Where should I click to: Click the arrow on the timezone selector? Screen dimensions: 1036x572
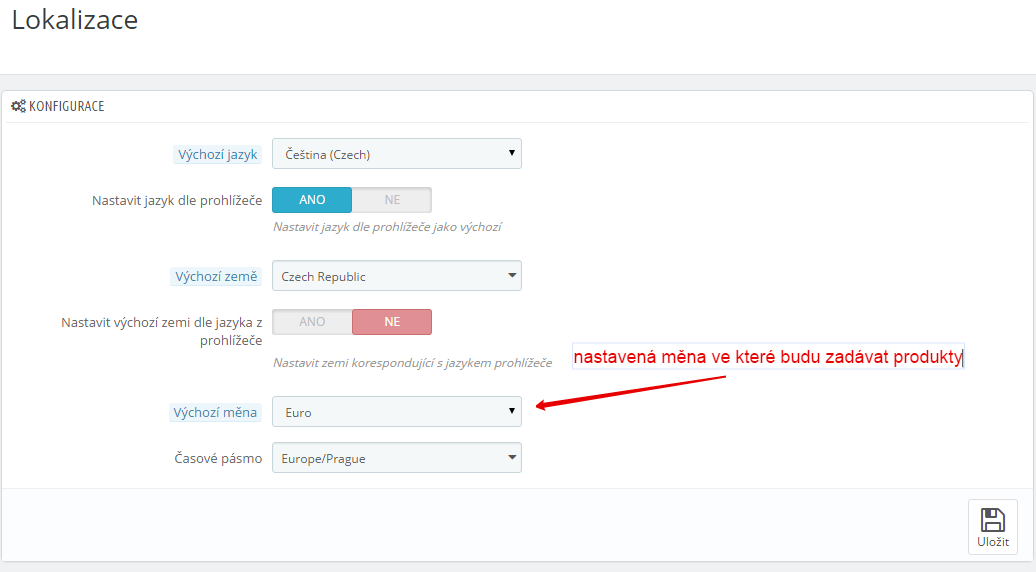click(x=511, y=457)
